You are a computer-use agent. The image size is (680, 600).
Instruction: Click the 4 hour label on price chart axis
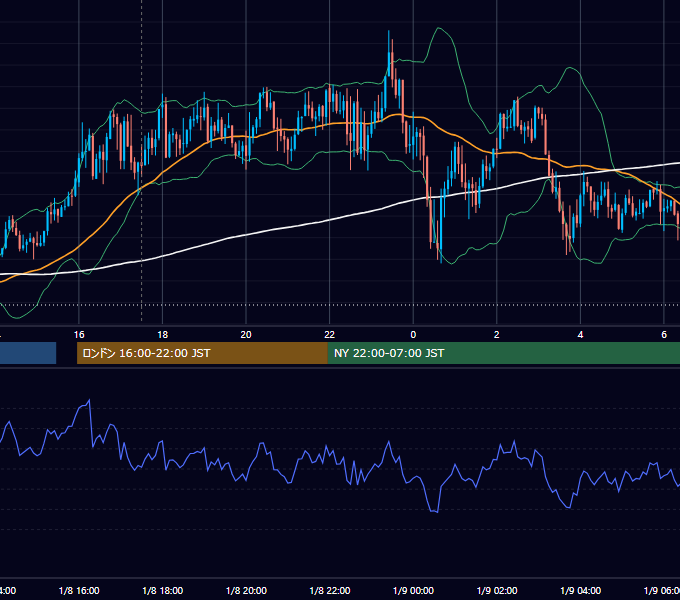[x=580, y=335]
